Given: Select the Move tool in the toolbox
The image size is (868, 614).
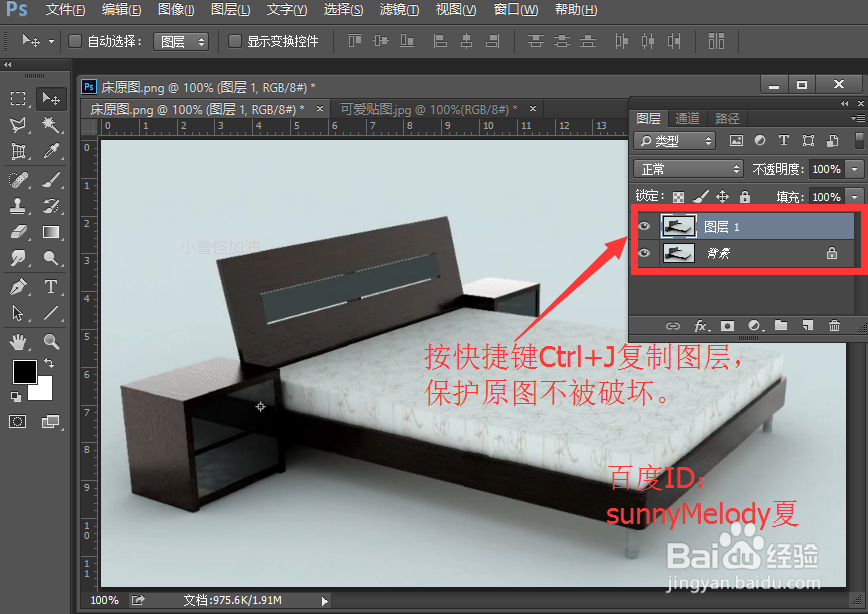Looking at the screenshot, I should (51, 99).
